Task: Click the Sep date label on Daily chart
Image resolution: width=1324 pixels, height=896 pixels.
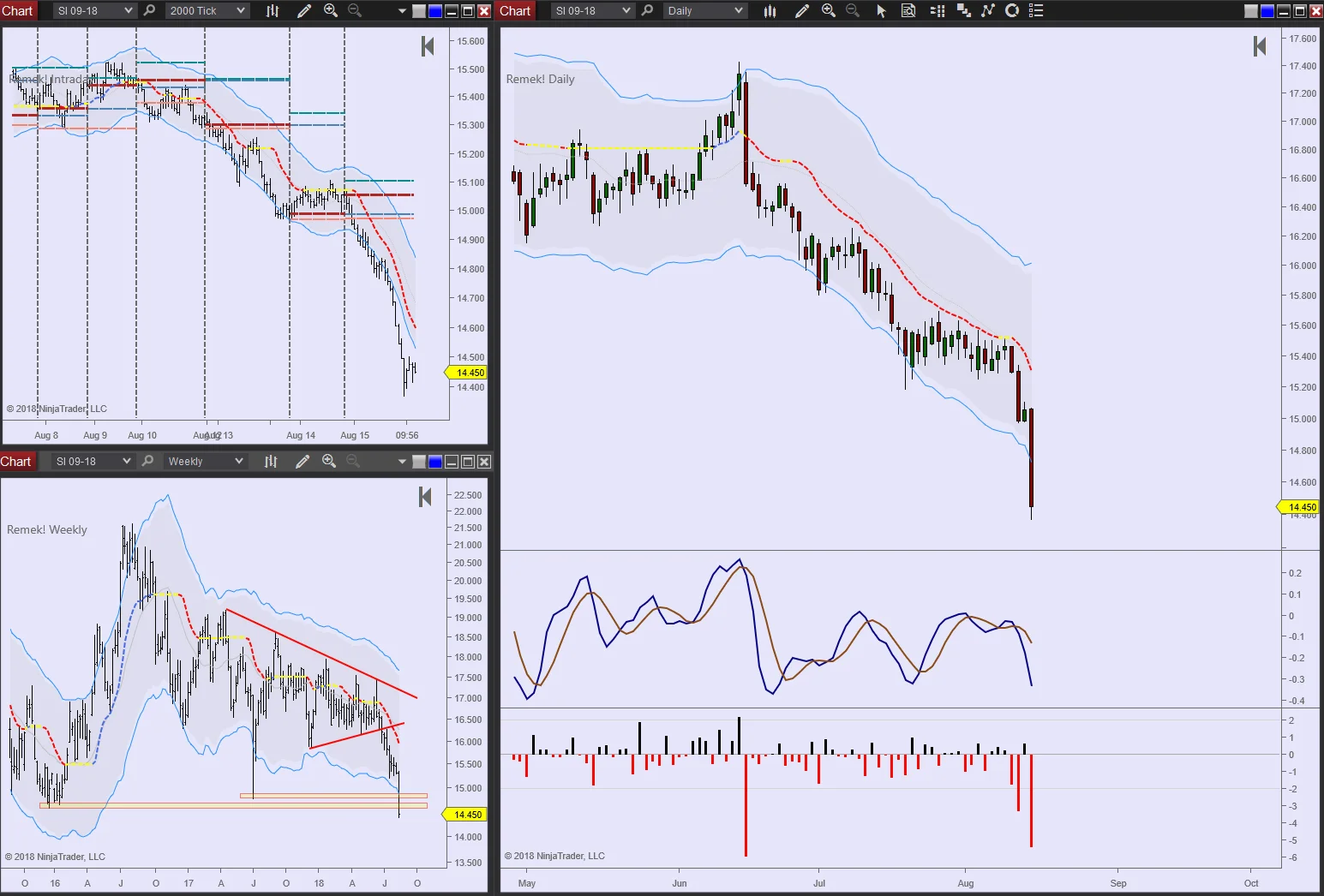Action: click(x=1118, y=883)
